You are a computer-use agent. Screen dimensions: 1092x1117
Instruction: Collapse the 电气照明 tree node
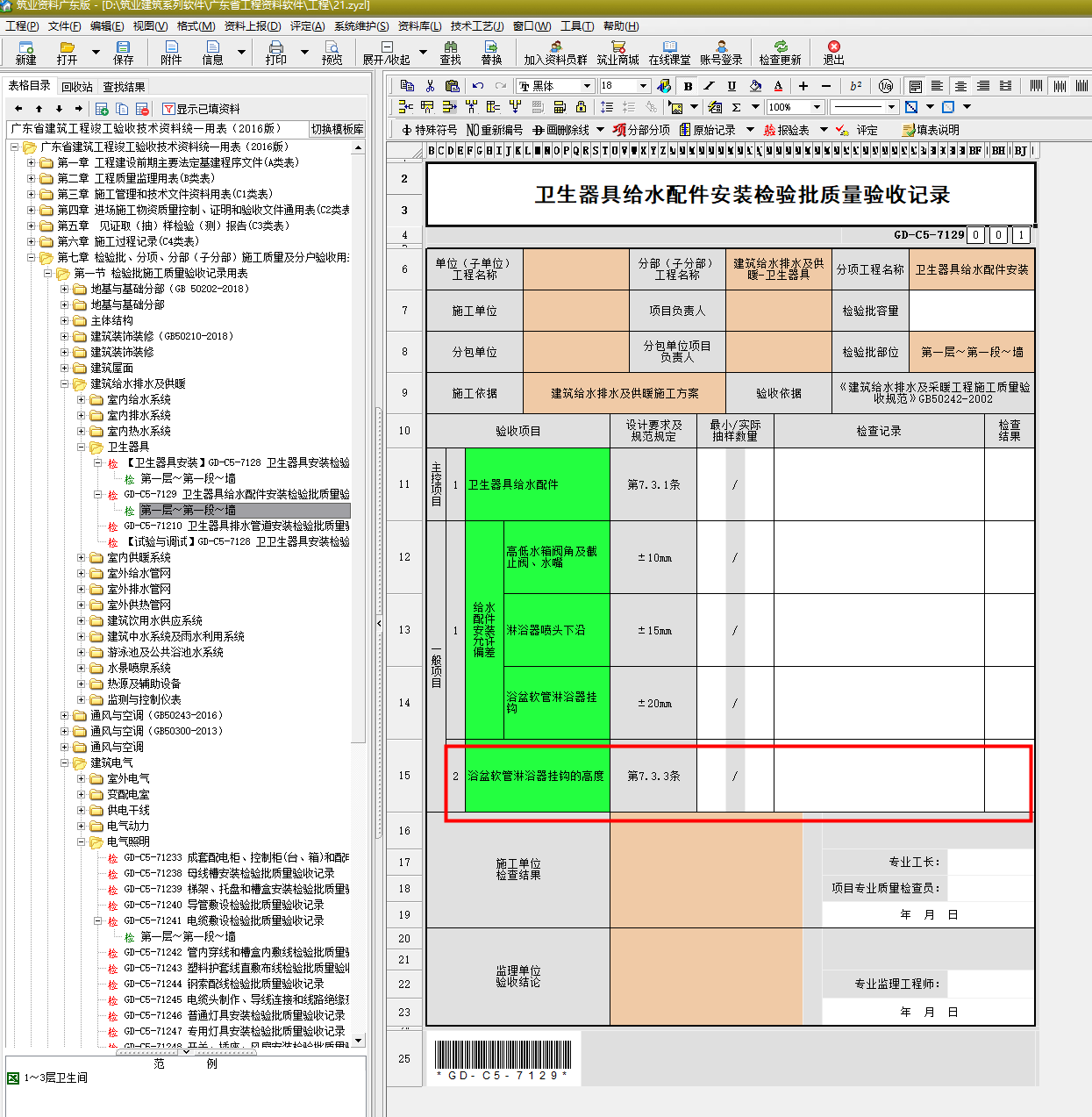81,842
